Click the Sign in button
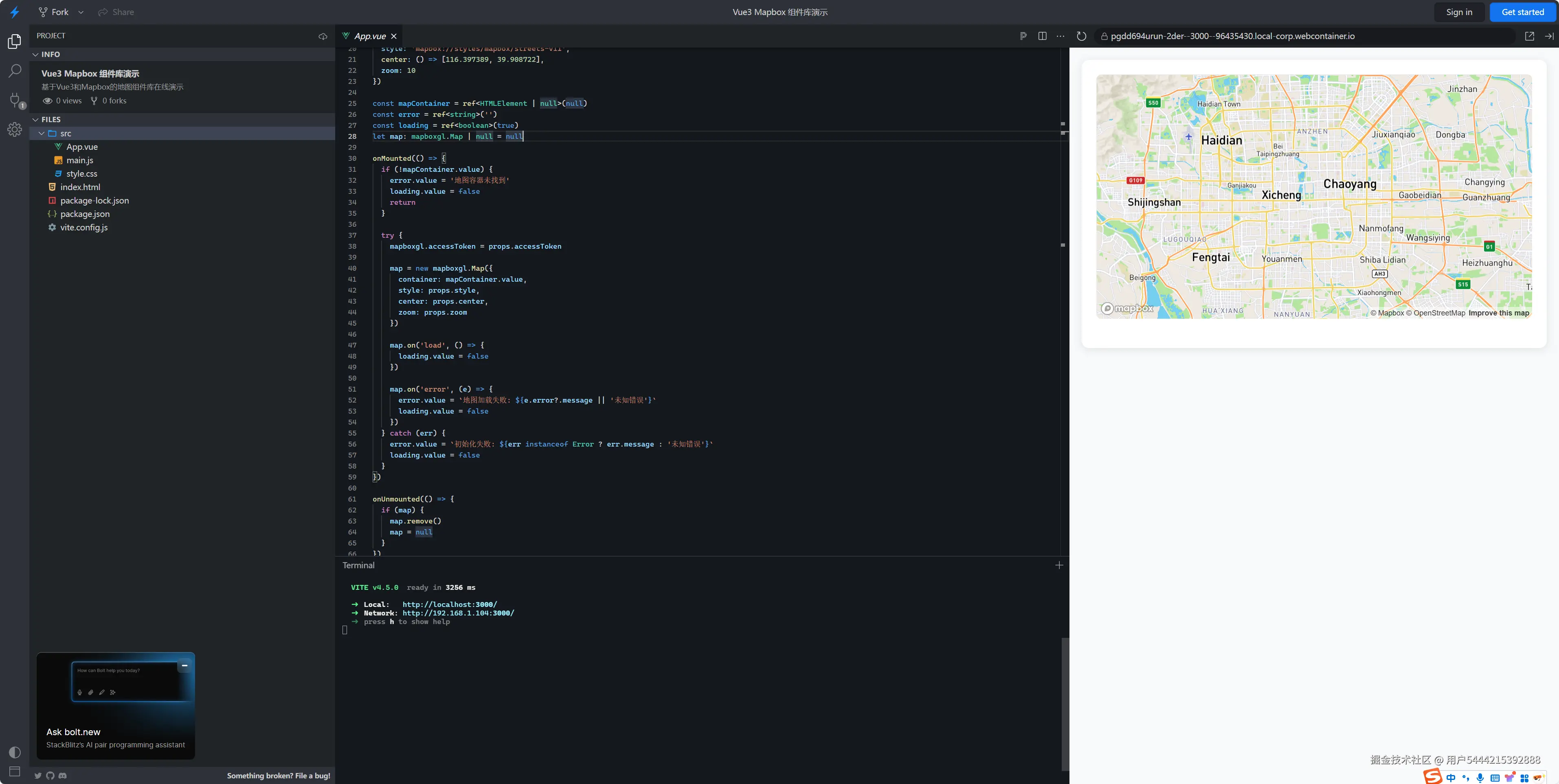Viewport: 1559px width, 784px height. [1458, 12]
